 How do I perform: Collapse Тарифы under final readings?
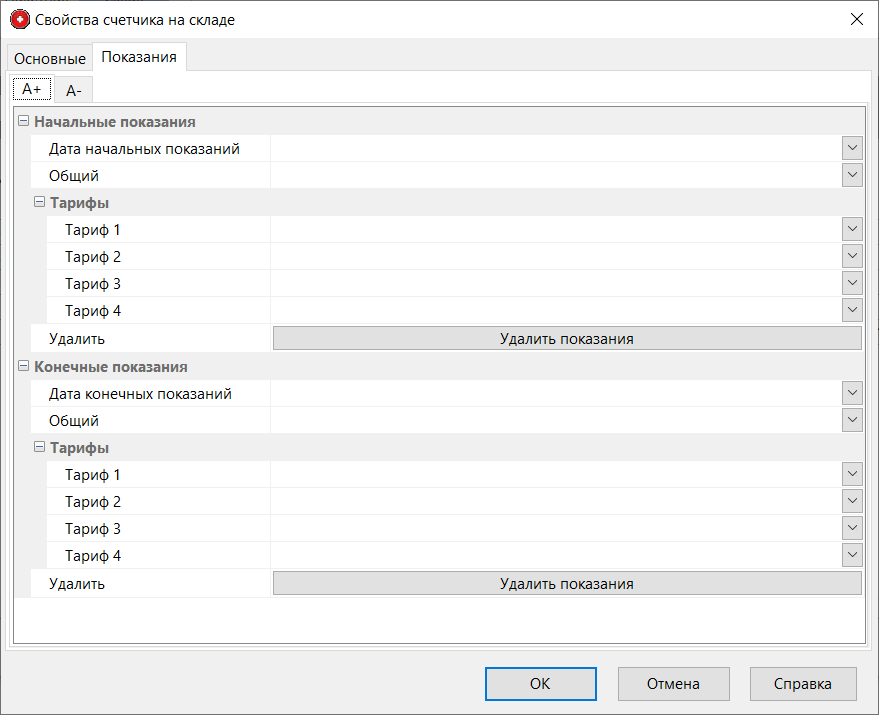point(40,448)
